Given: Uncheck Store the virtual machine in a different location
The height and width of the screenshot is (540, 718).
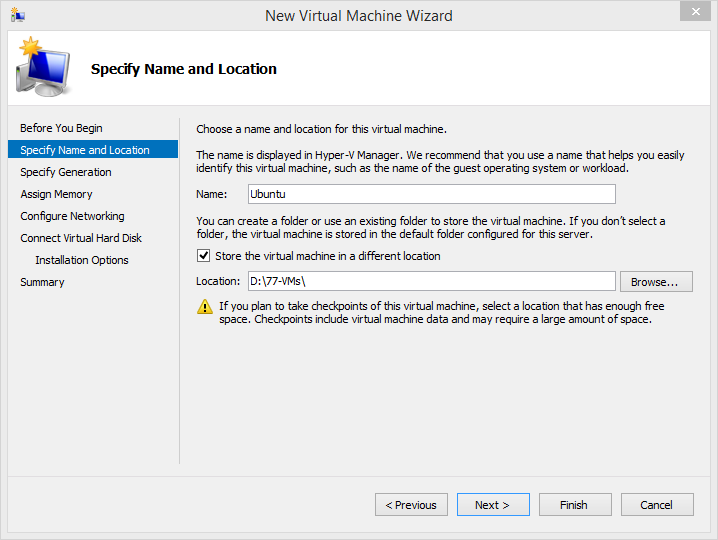Looking at the screenshot, I should click(204, 256).
